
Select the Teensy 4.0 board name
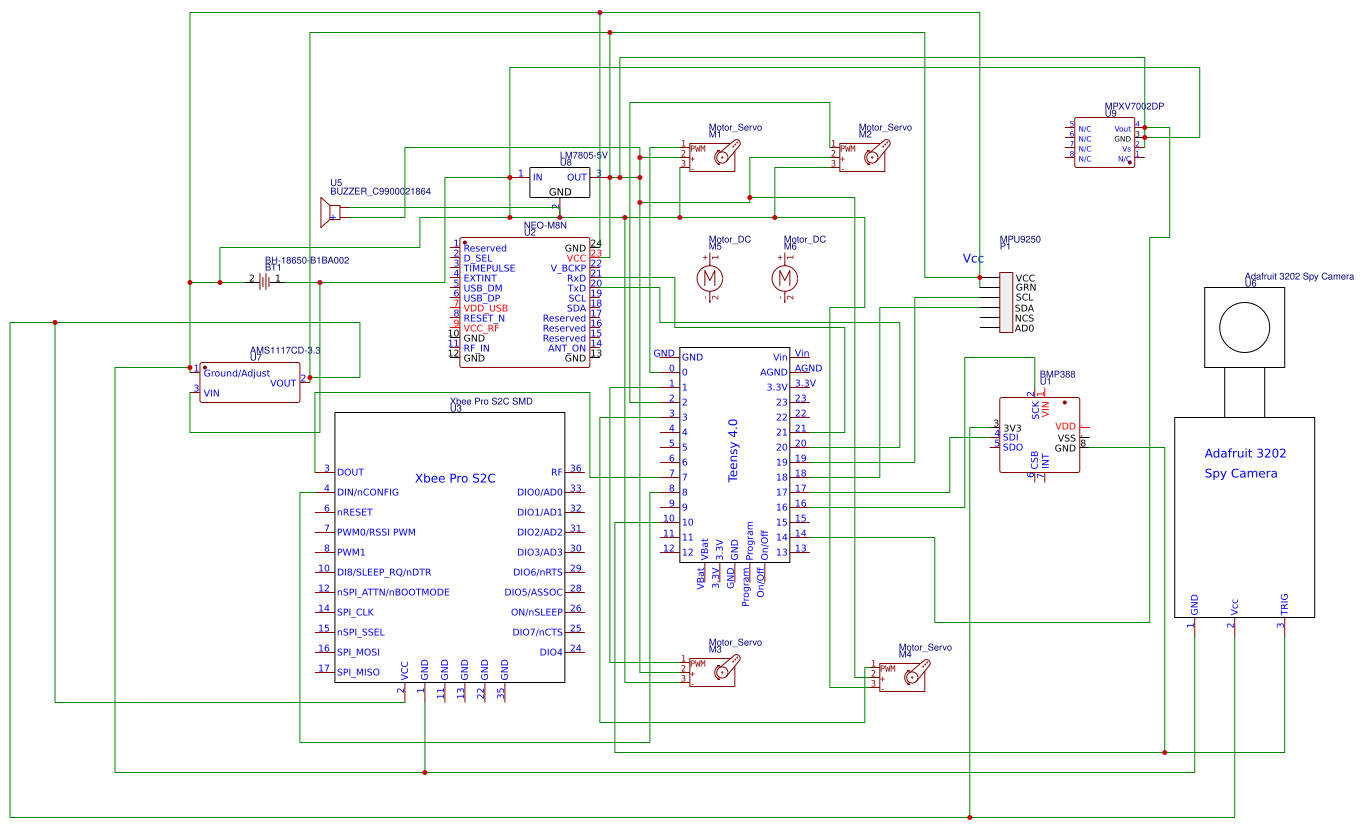pos(733,450)
